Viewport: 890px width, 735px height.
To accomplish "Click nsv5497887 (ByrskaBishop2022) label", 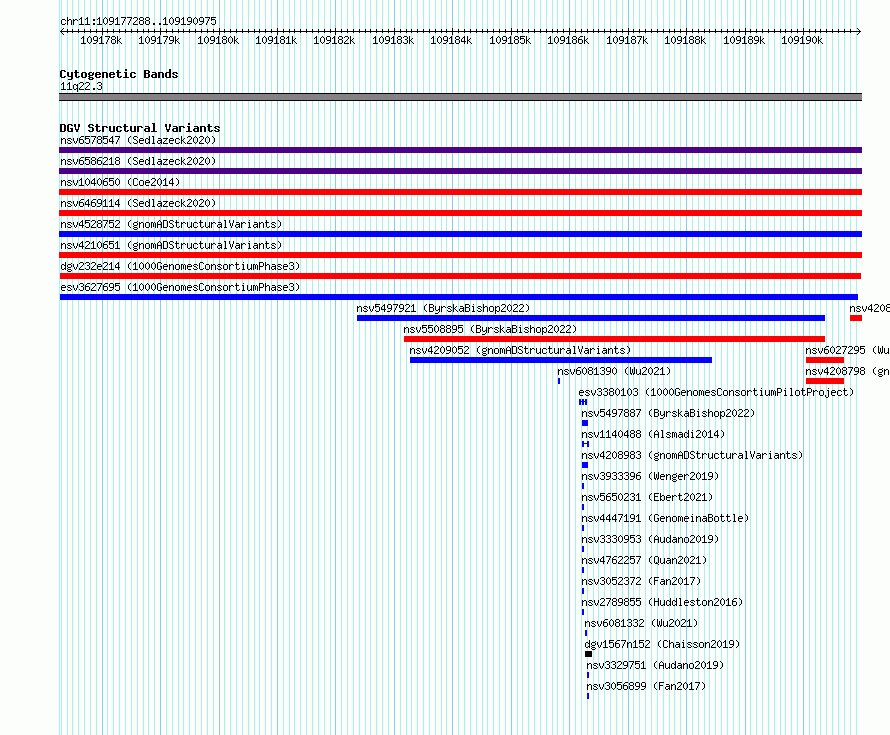I will (x=668, y=413).
